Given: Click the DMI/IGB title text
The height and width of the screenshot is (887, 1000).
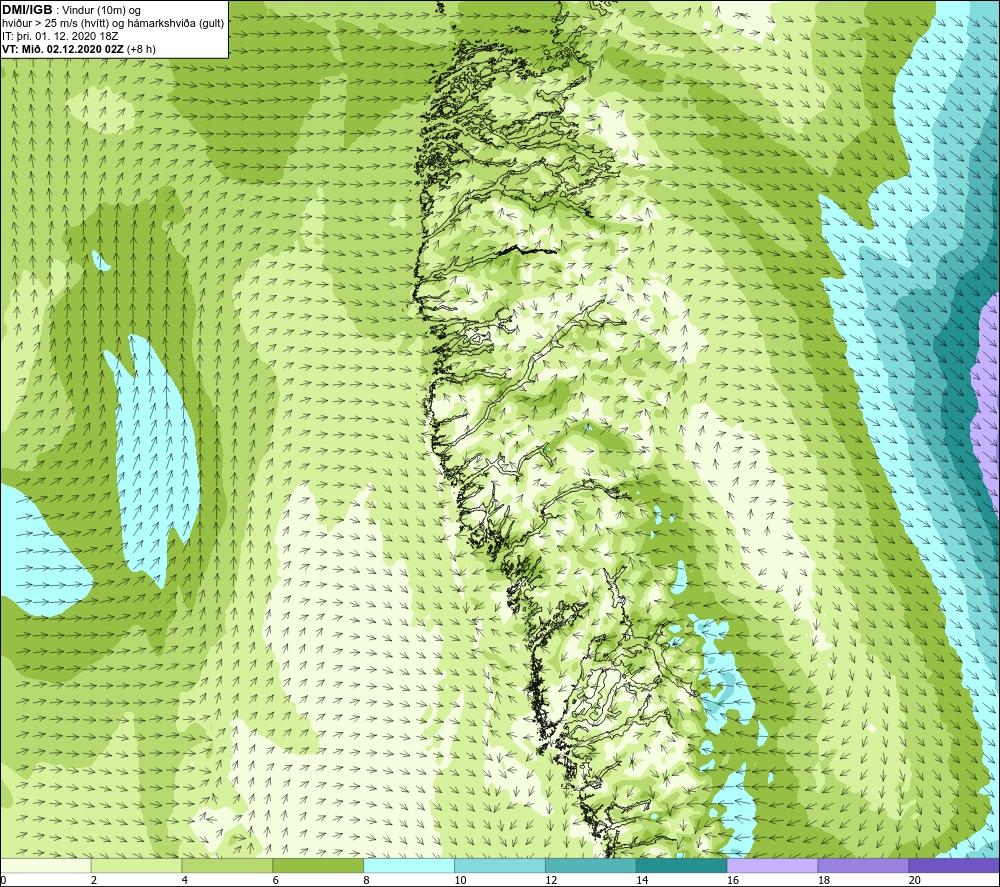Looking at the screenshot, I should [x=27, y=10].
